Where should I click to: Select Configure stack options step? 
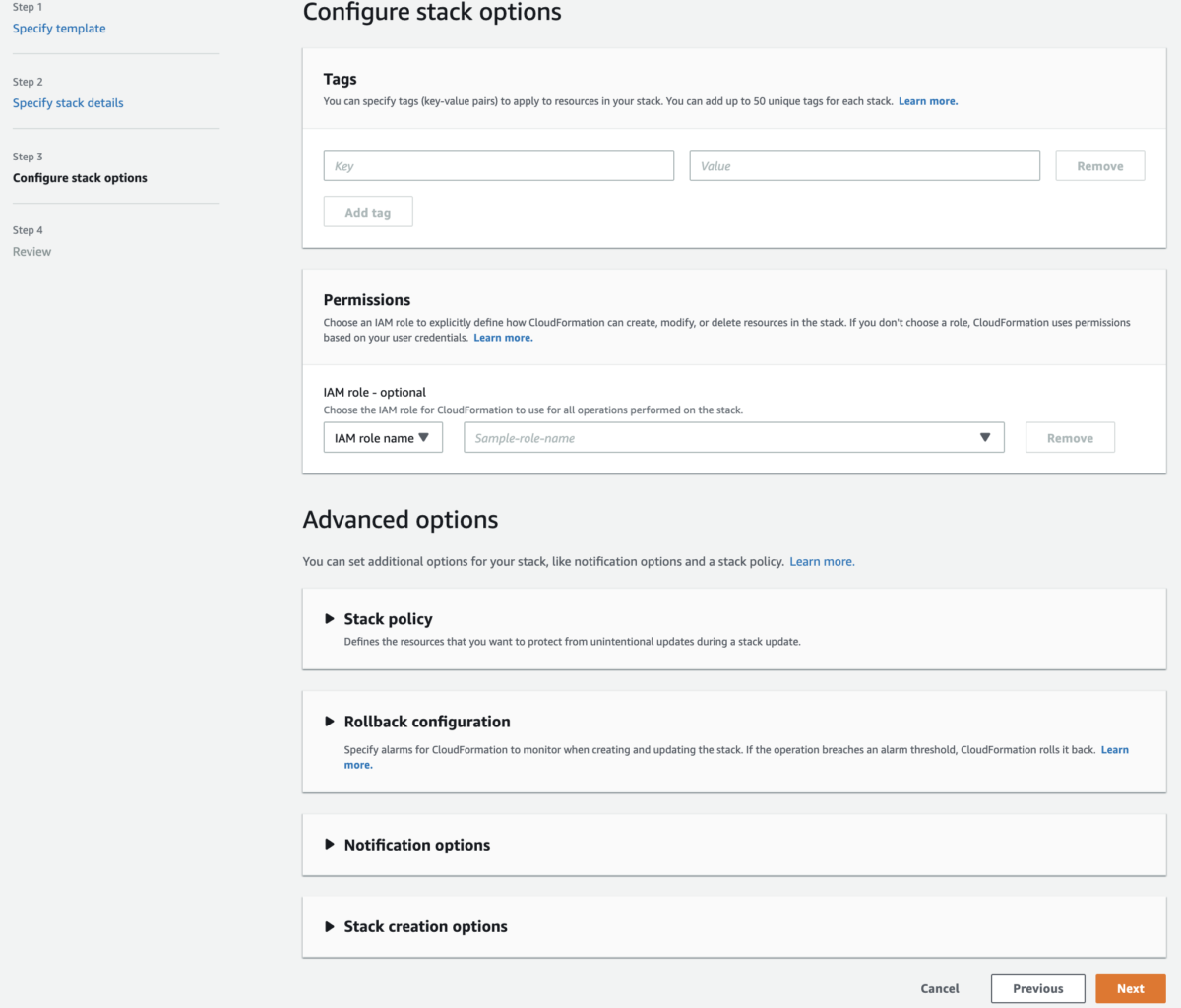(80, 178)
